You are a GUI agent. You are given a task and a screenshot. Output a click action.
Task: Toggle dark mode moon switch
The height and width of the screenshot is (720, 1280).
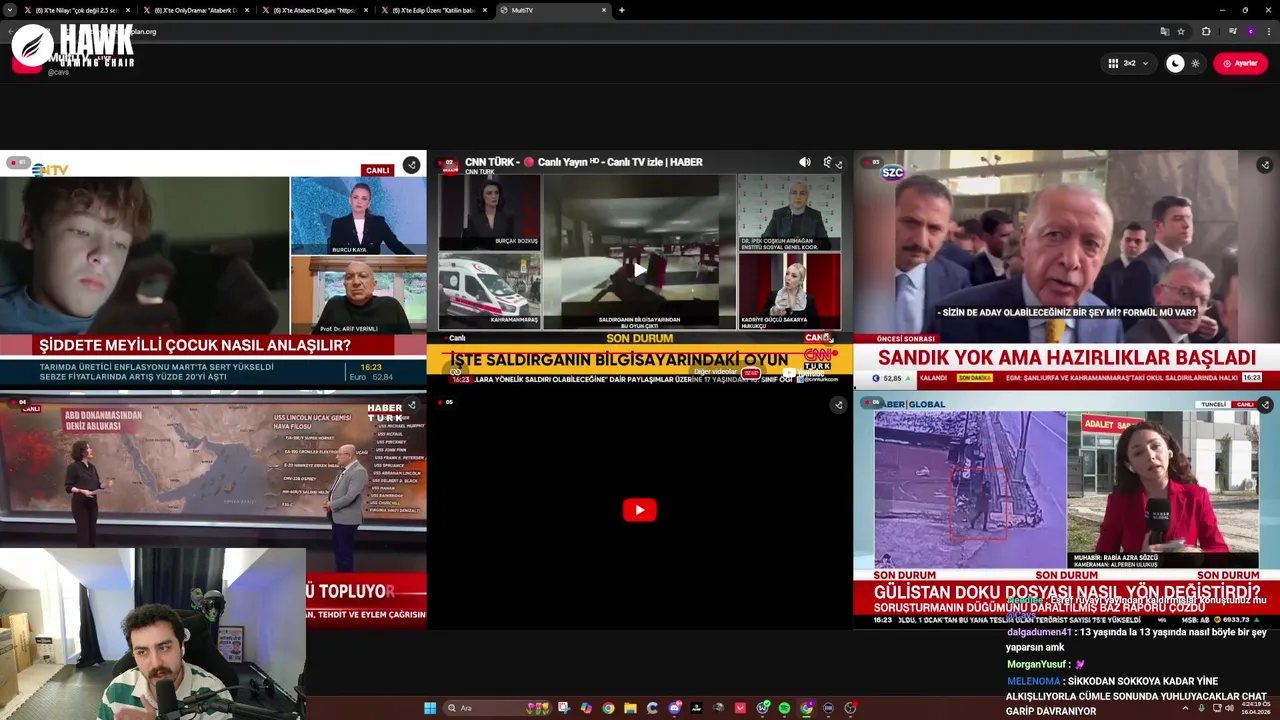click(1175, 63)
